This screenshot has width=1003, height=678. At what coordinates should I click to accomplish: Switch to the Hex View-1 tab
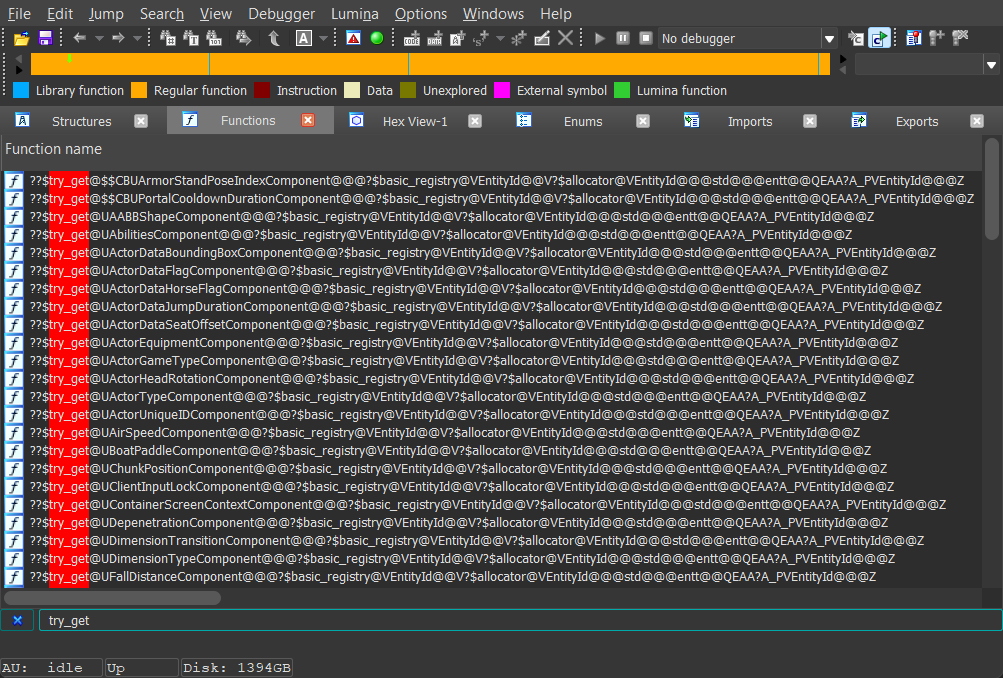pyautogui.click(x=415, y=122)
